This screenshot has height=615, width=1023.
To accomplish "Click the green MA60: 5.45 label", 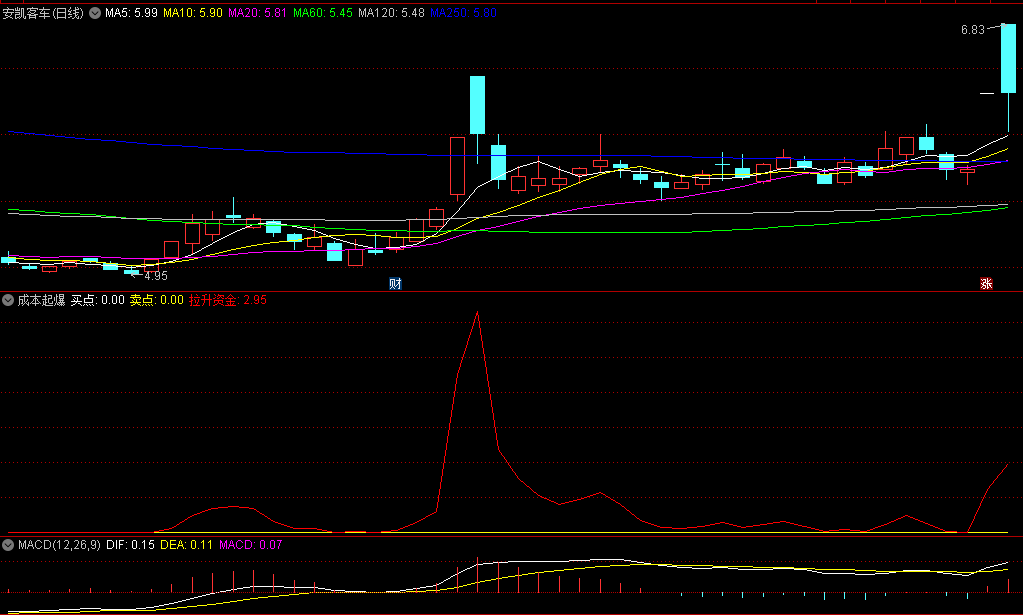I will click(x=323, y=13).
